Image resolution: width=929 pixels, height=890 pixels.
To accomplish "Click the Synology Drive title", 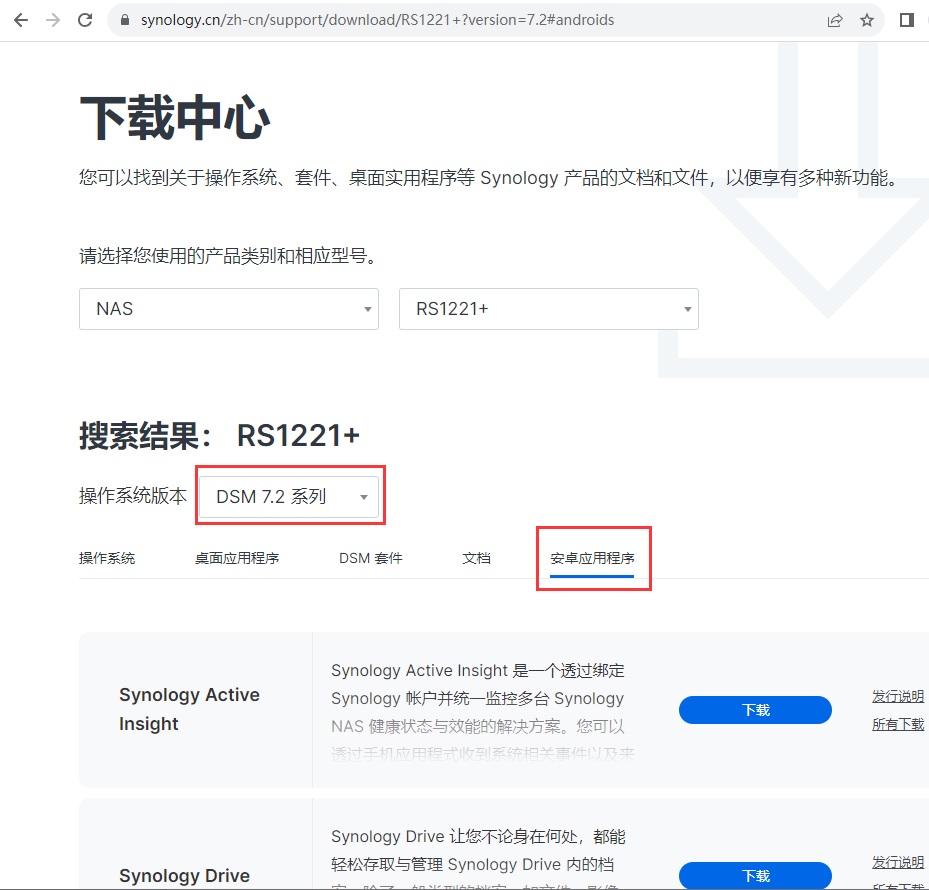I will point(184,876).
